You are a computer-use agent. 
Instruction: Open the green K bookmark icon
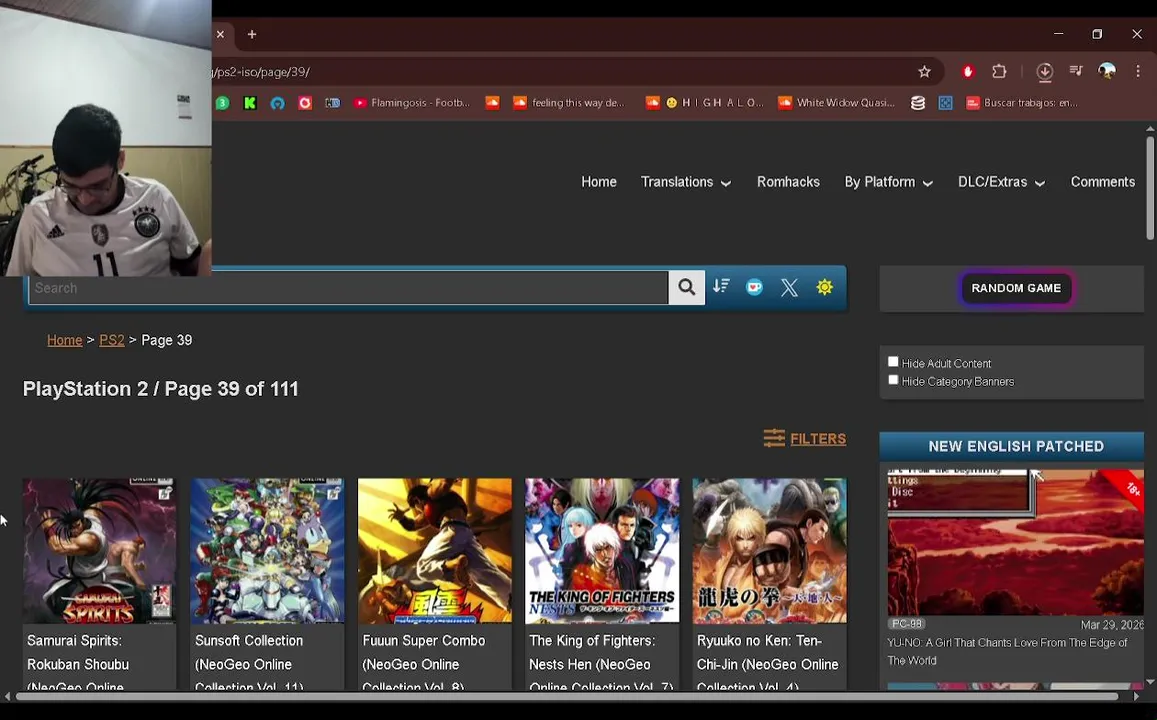click(x=250, y=103)
